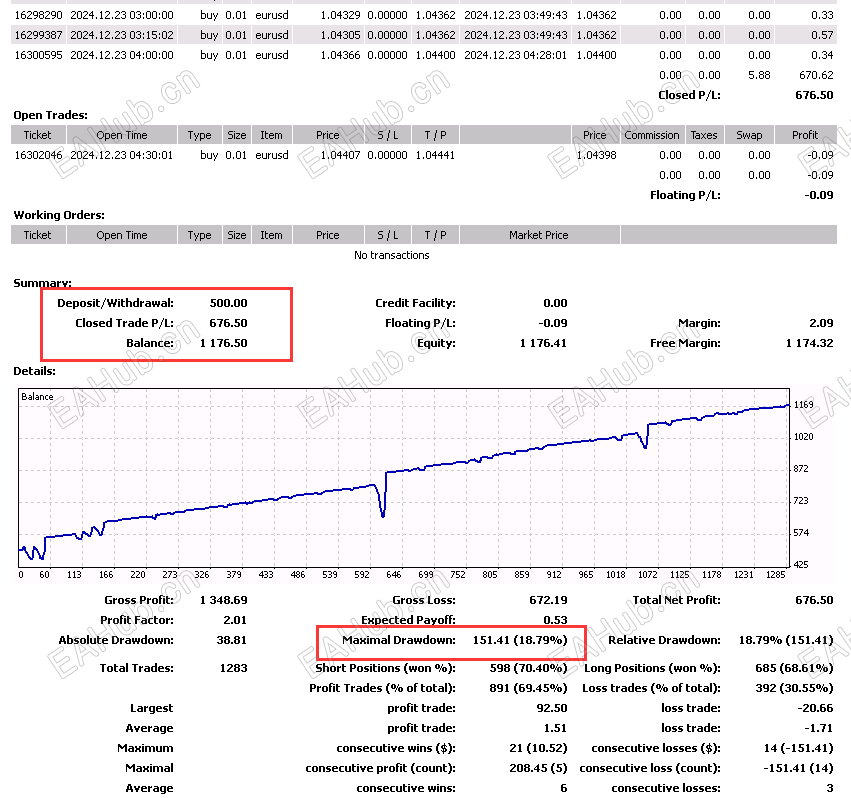
Task: Click the Market Price header in Working Orders
Action: 539,235
